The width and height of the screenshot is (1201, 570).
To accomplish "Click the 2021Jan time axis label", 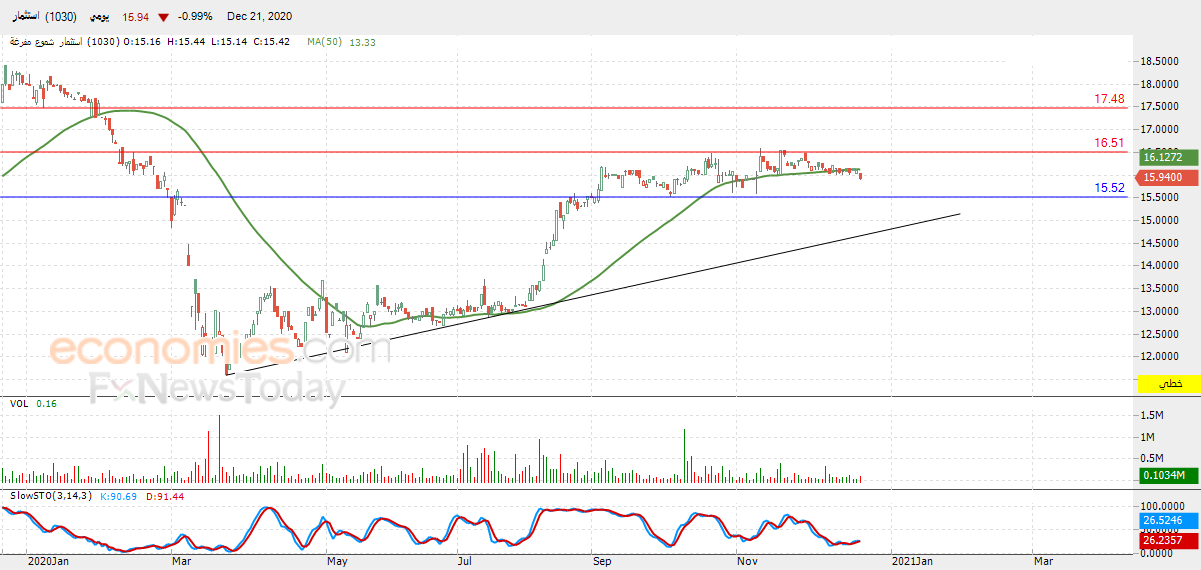I will coord(910,562).
